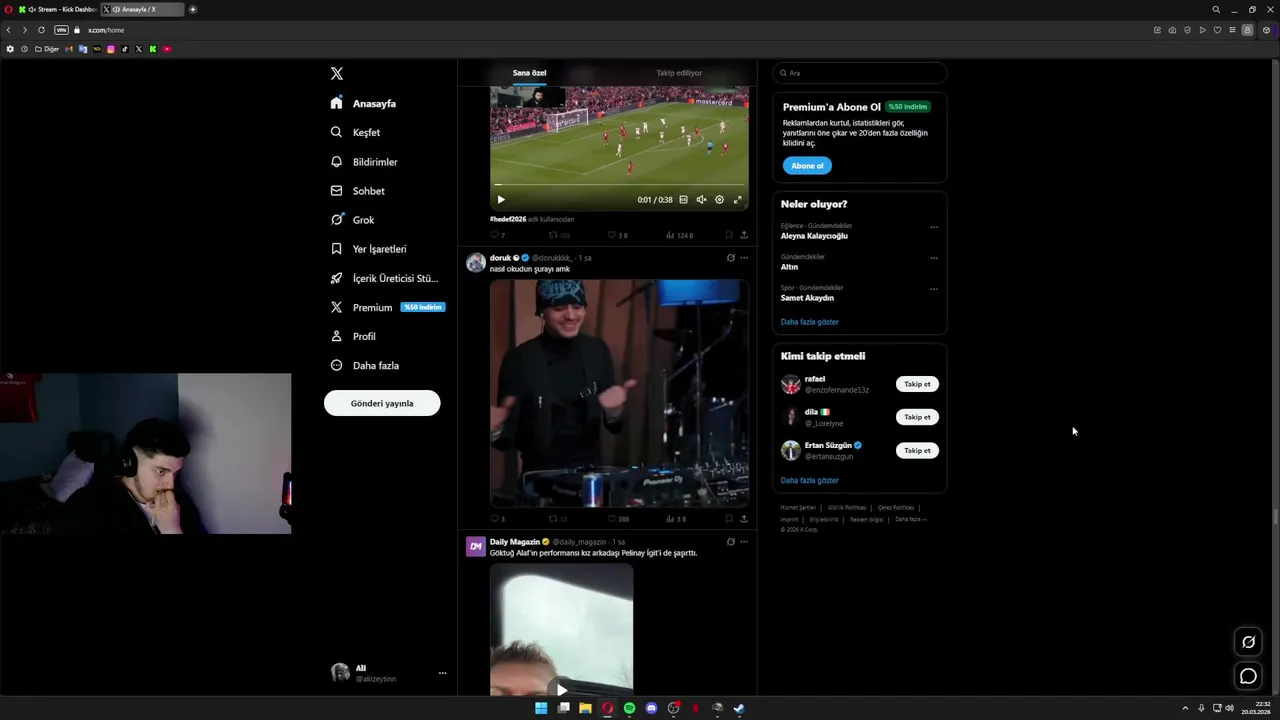
Task: Bookmark the hedef2026 video post
Action: pos(728,235)
